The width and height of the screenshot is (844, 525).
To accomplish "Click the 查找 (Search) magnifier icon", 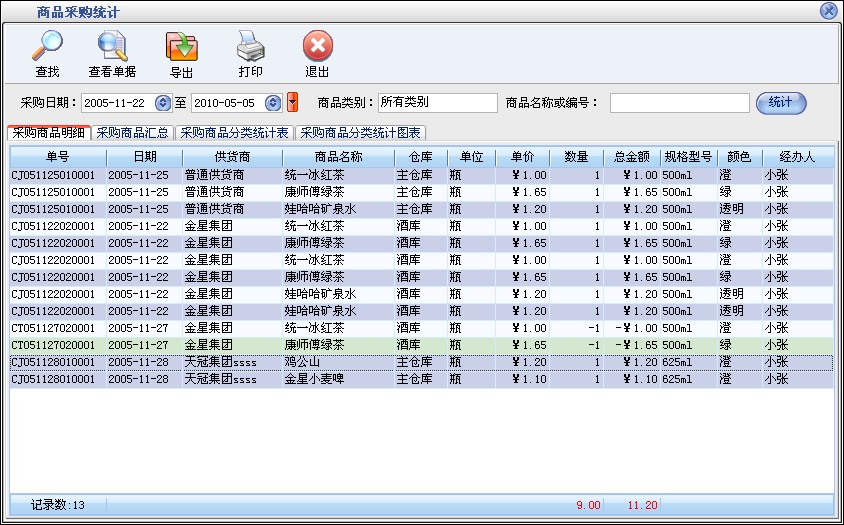I will pyautogui.click(x=47, y=48).
